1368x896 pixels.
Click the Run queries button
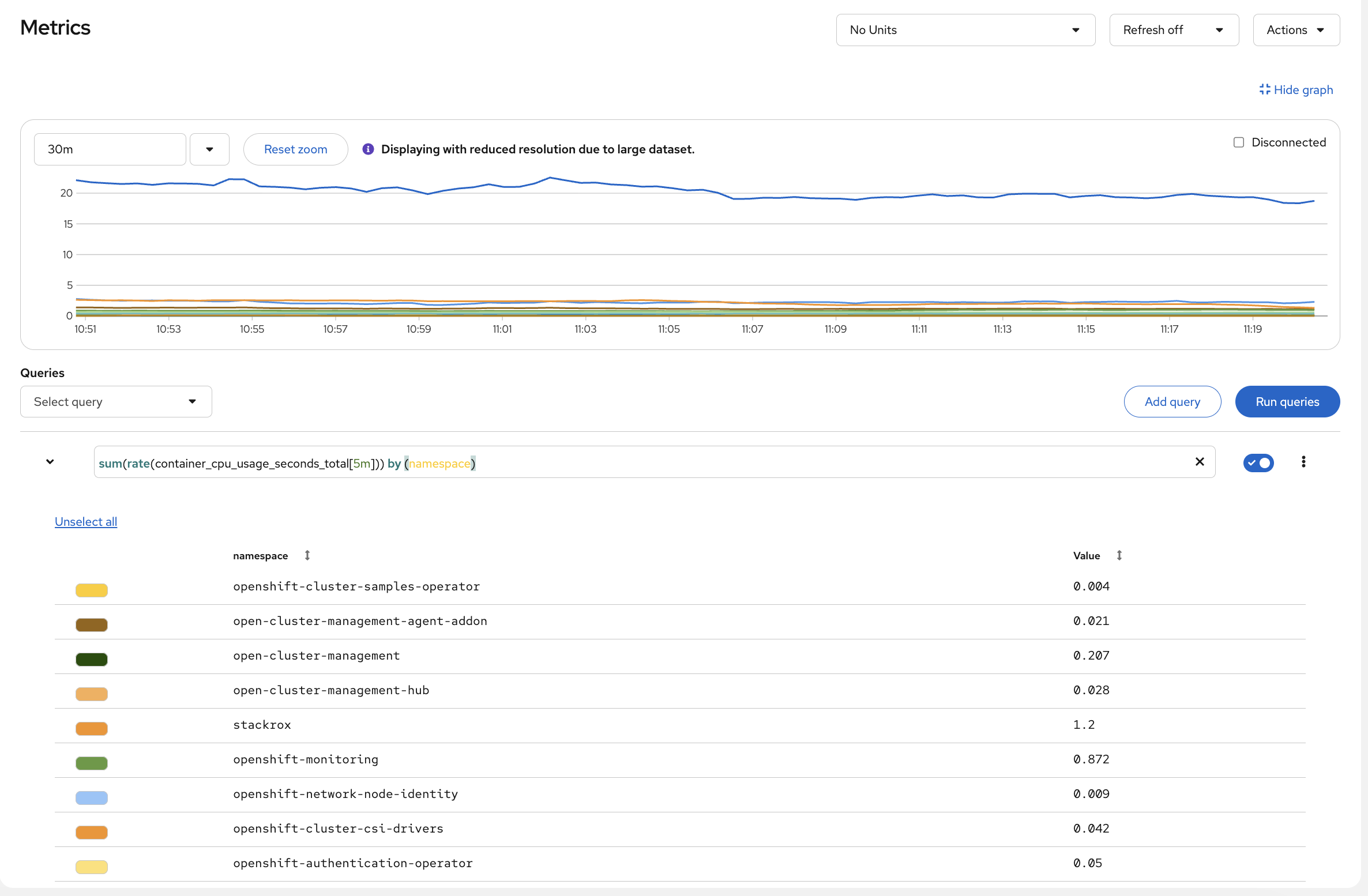pyautogui.click(x=1287, y=401)
